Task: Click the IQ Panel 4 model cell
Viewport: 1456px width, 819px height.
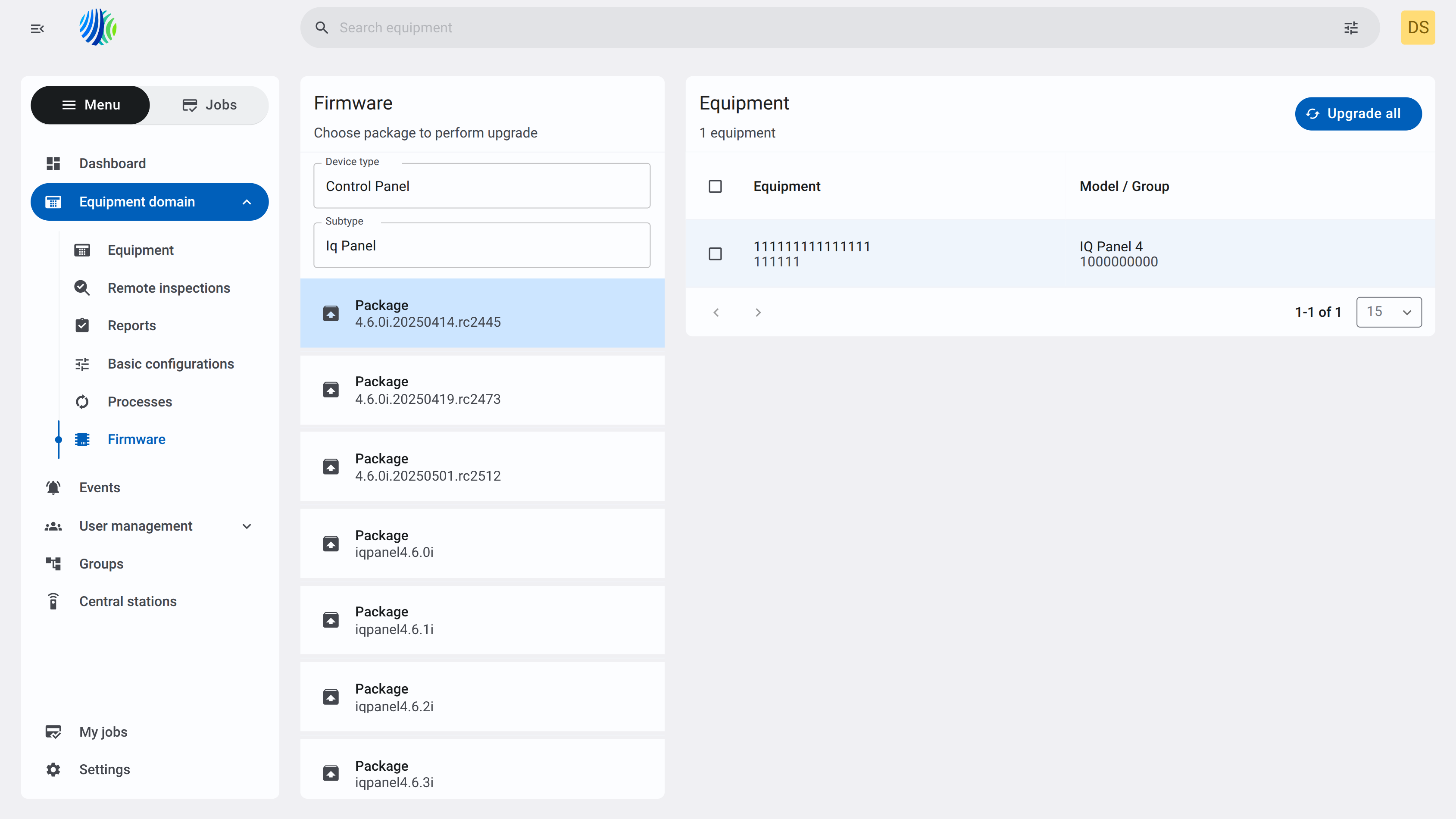Action: [1111, 247]
